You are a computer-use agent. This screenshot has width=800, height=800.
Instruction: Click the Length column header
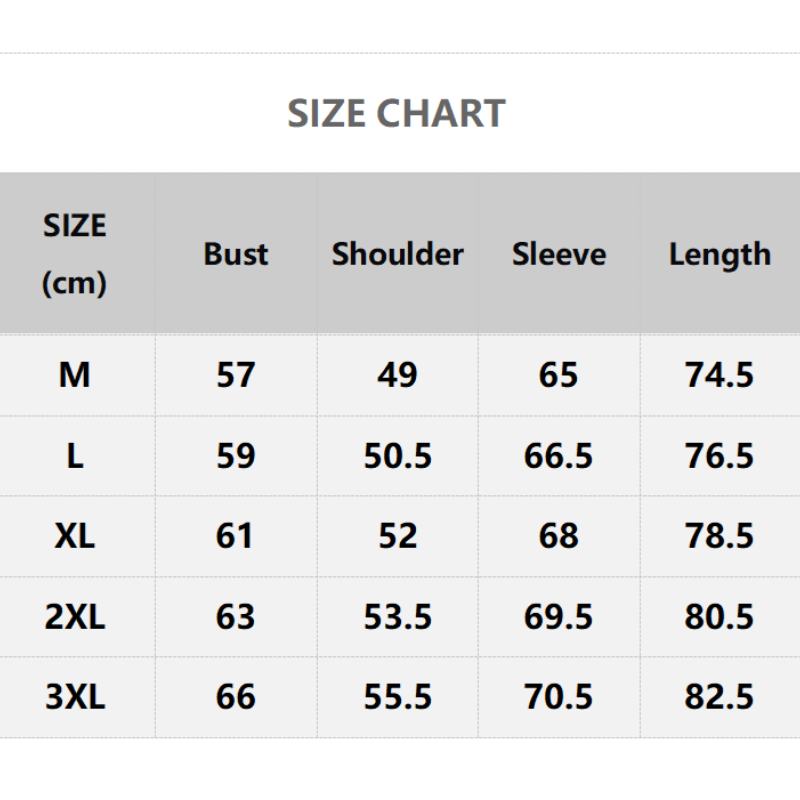[x=720, y=254]
